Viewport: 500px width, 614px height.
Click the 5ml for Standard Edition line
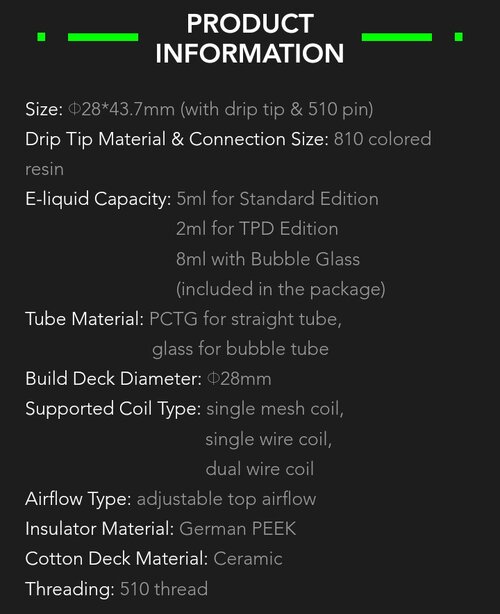pyautogui.click(x=277, y=199)
